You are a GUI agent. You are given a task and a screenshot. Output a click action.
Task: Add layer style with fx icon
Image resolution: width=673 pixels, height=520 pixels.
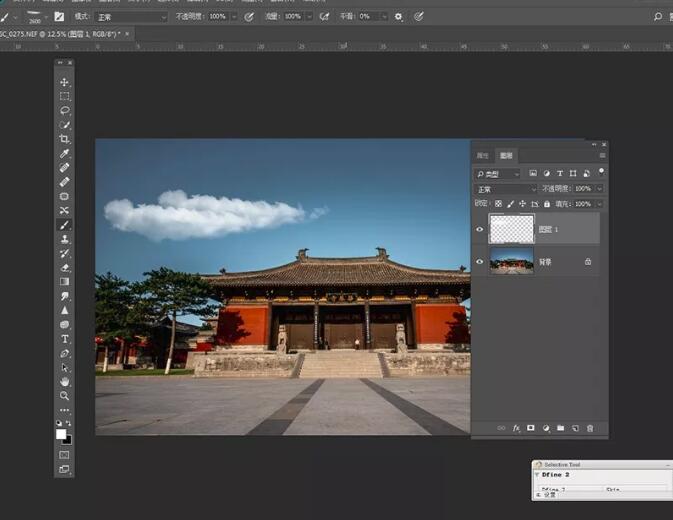pyautogui.click(x=517, y=428)
